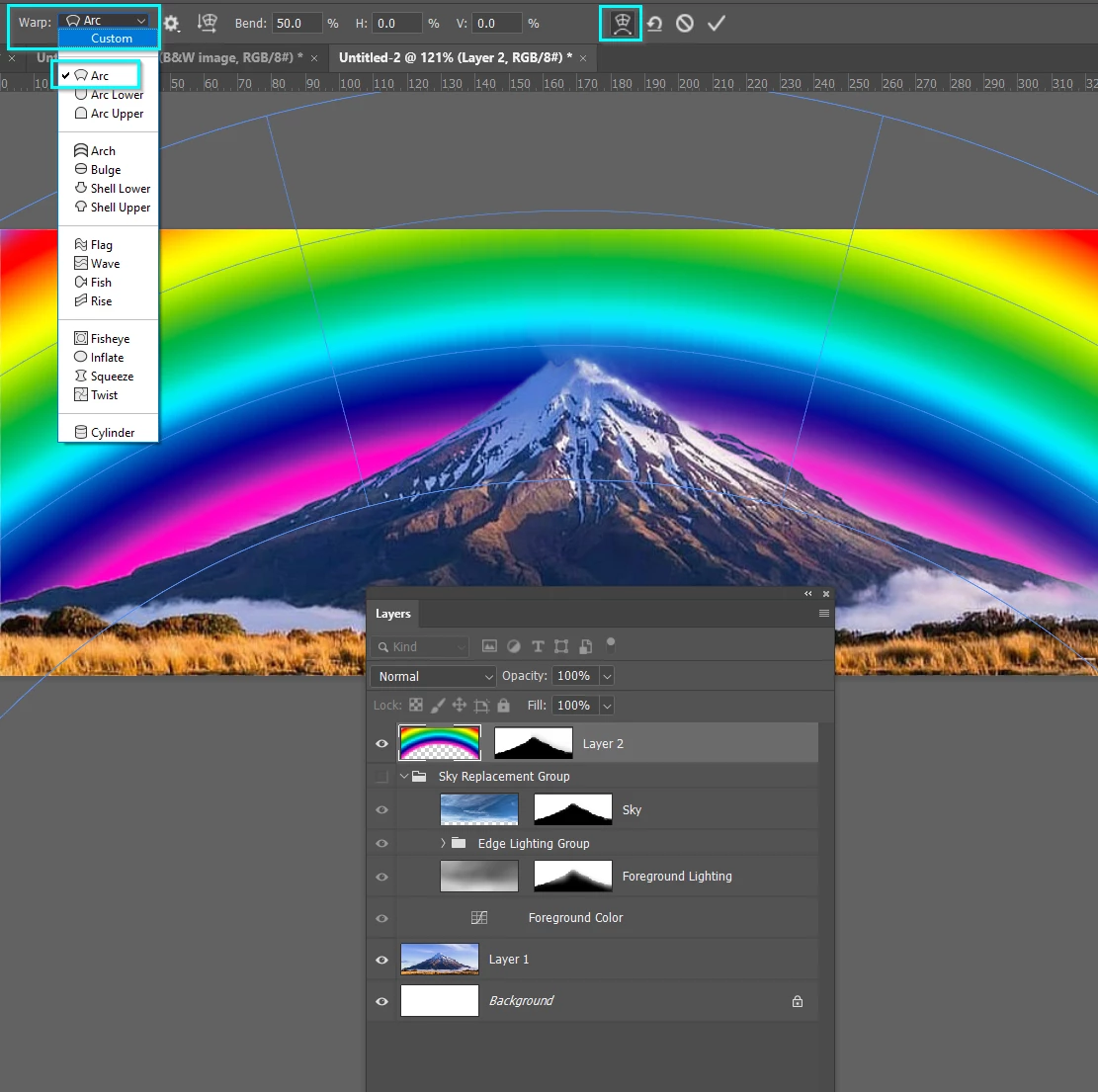1098x1092 pixels.
Task: Open the Kind filter dropdown
Action: (420, 646)
